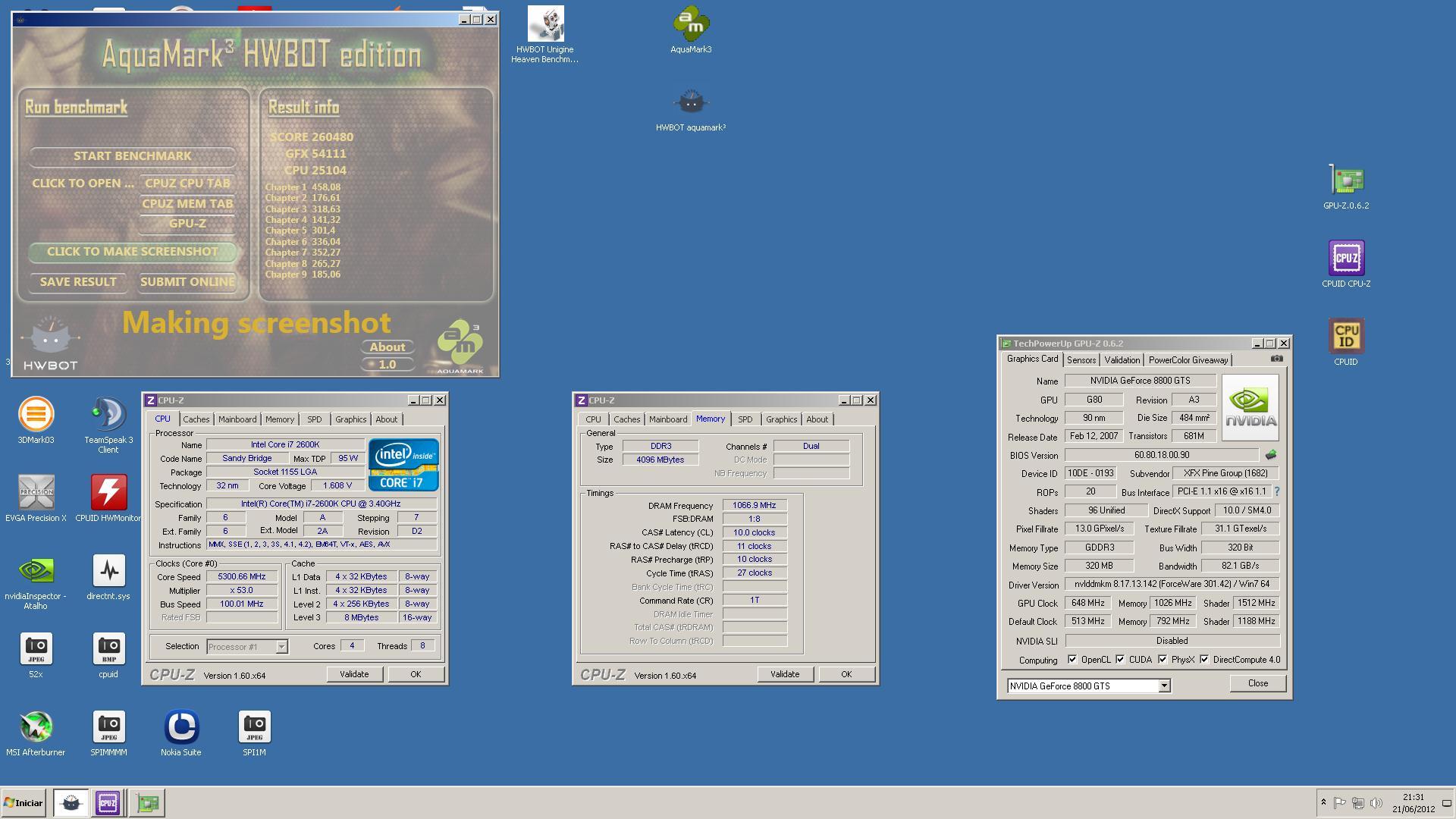1456x819 pixels.
Task: Open About tab in Memory CPU-Z window
Action: 817,419
